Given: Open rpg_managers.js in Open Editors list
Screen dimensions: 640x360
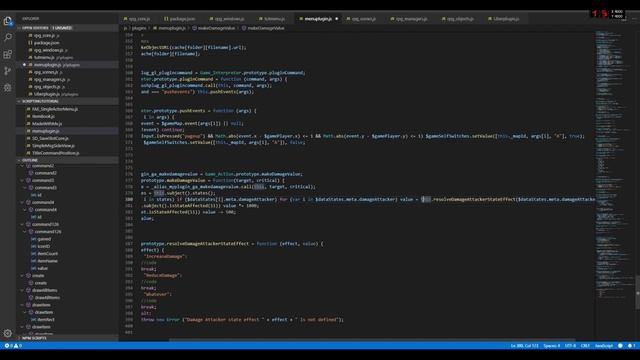Looking at the screenshot, I should point(67,80).
